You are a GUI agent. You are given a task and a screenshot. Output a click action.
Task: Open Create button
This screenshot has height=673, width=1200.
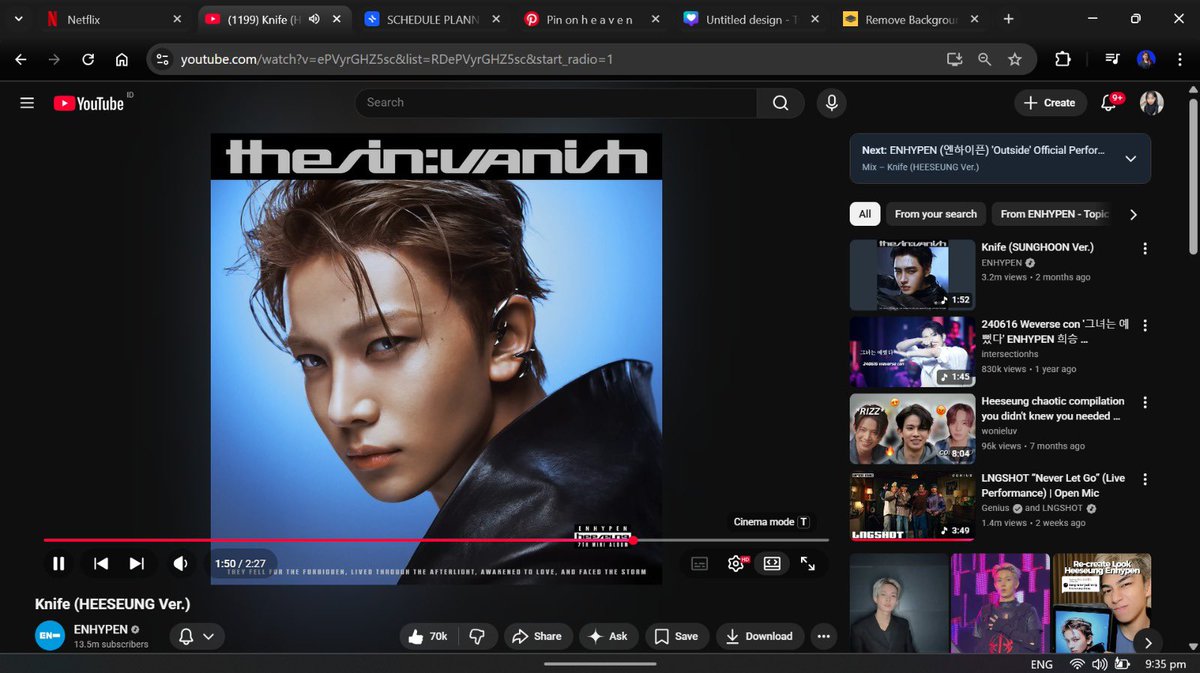pos(1050,102)
